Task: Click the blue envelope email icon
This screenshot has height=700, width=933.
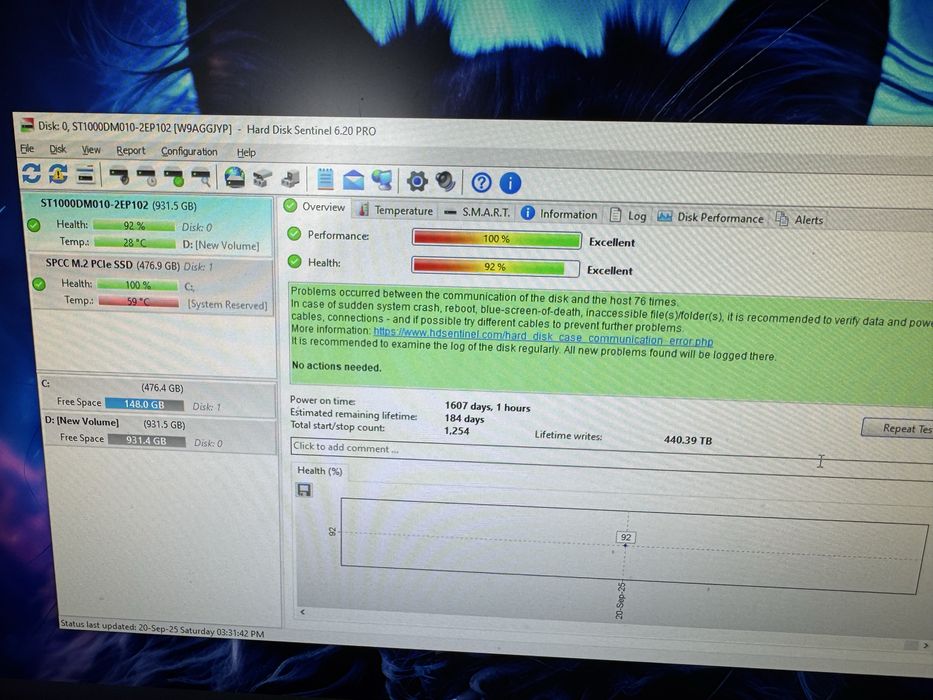Action: coord(353,180)
